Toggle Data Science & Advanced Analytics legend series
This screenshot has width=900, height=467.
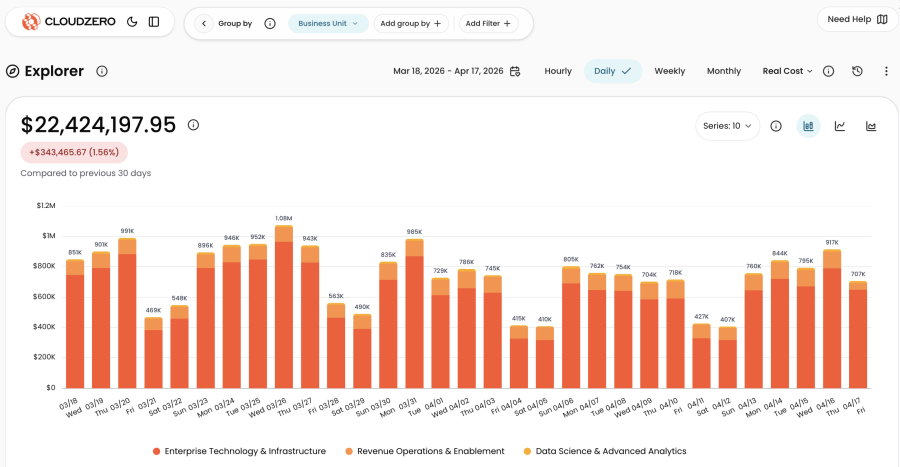(x=605, y=451)
